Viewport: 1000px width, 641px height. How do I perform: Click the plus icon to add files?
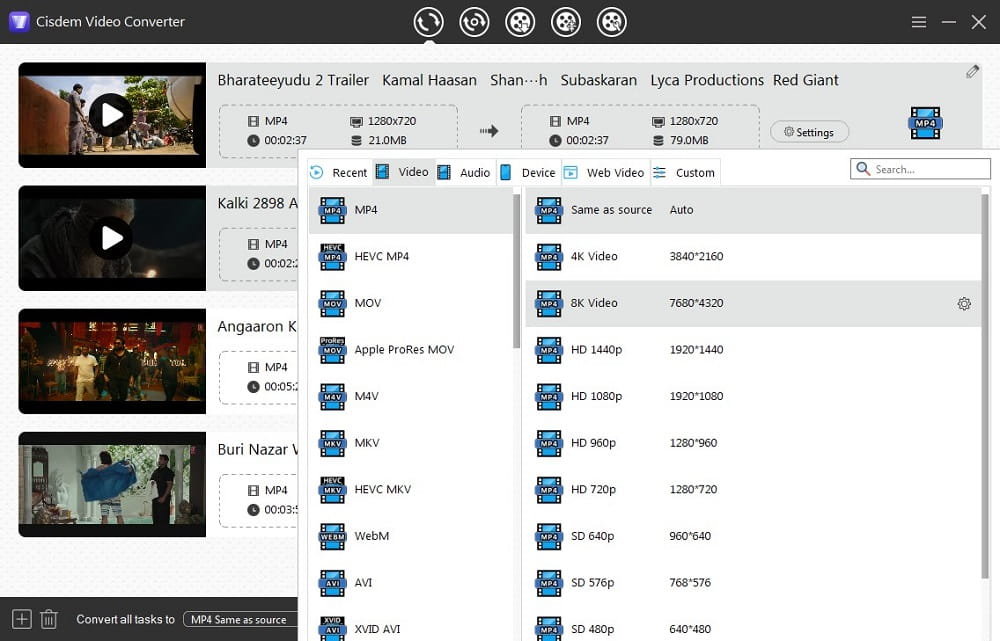point(22,619)
